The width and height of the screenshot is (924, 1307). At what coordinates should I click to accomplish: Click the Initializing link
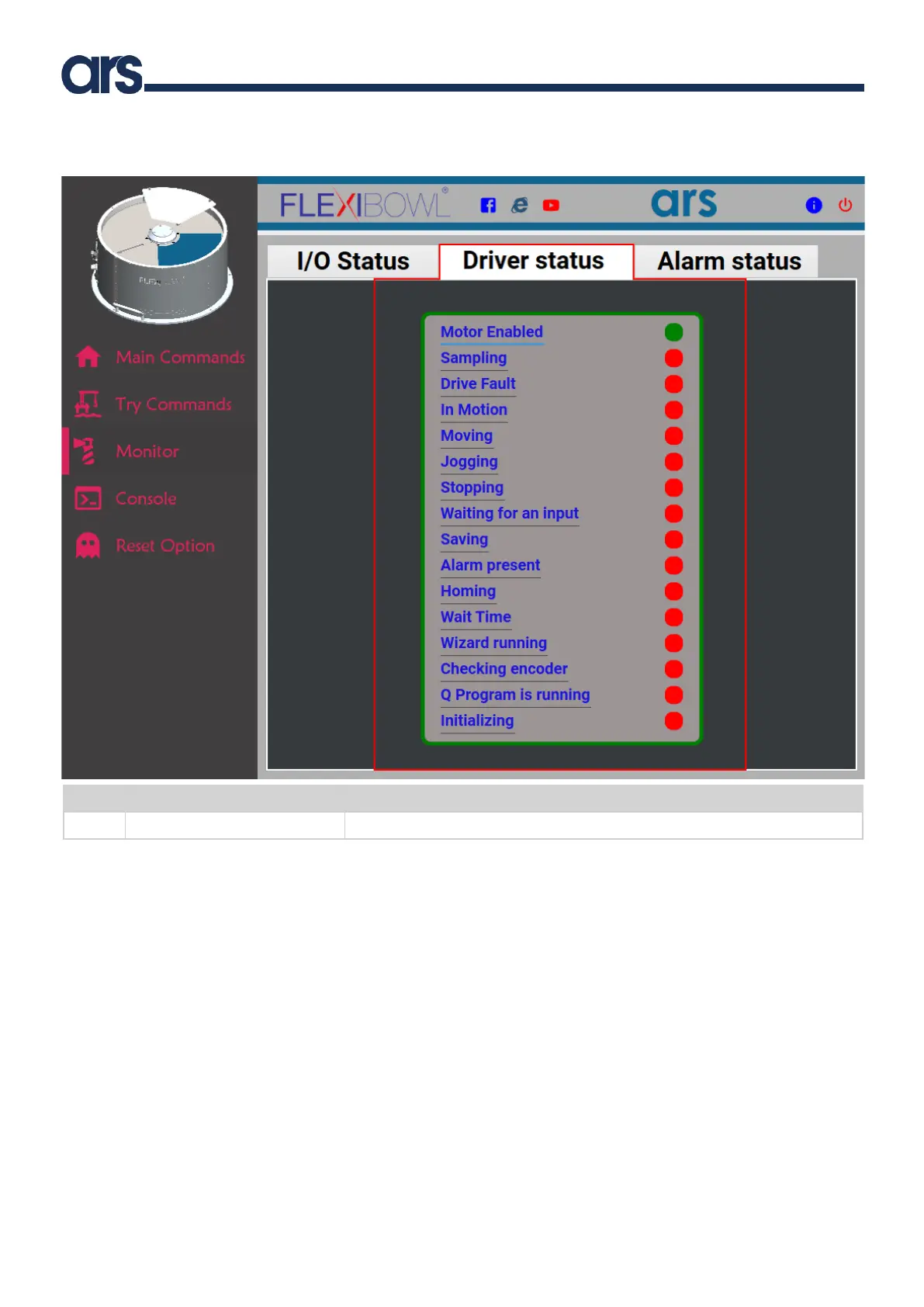[x=477, y=721]
